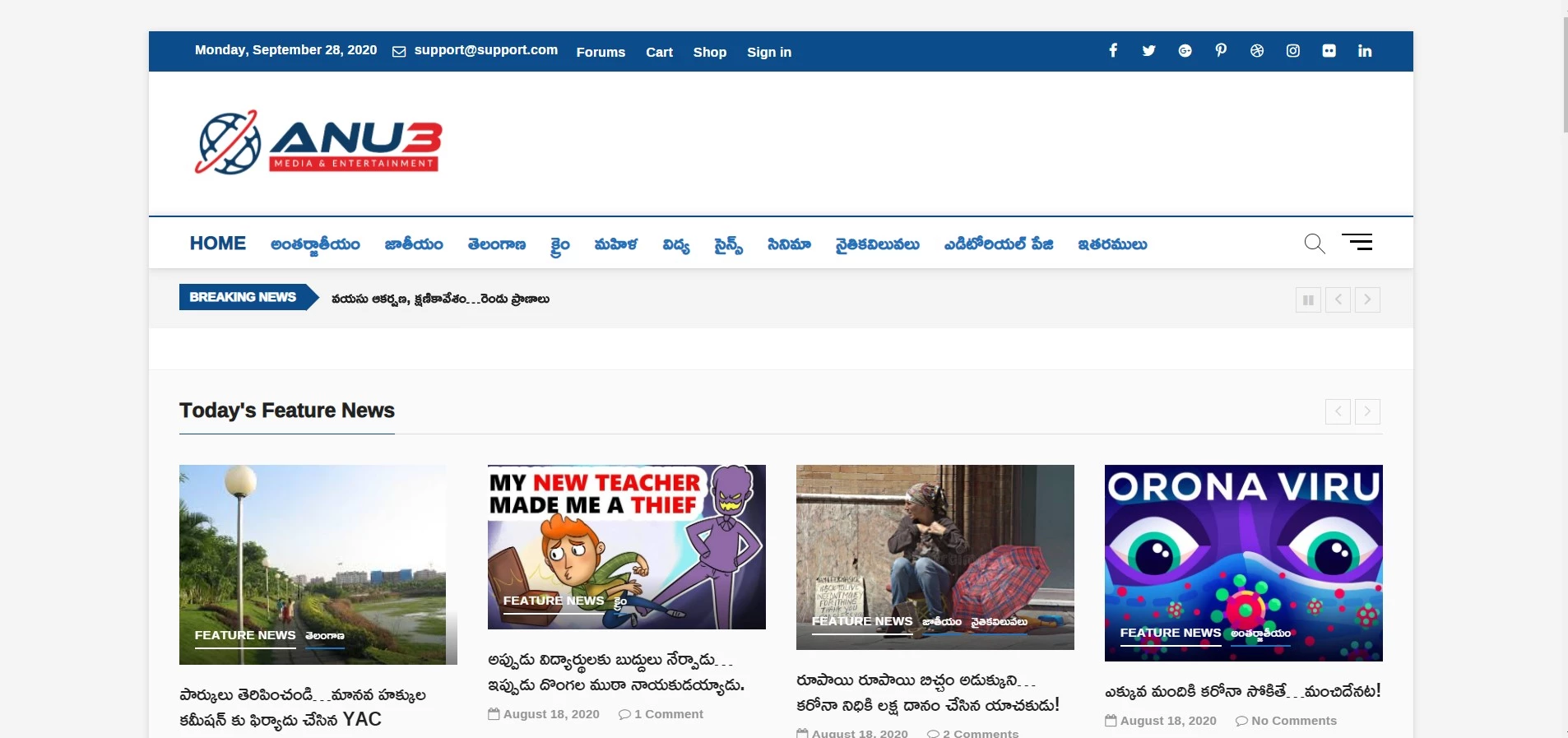
Task: Open article titled అప్పుడు విద్యార్థులకు బుద్దులు నేర్పాడు
Action: click(616, 673)
